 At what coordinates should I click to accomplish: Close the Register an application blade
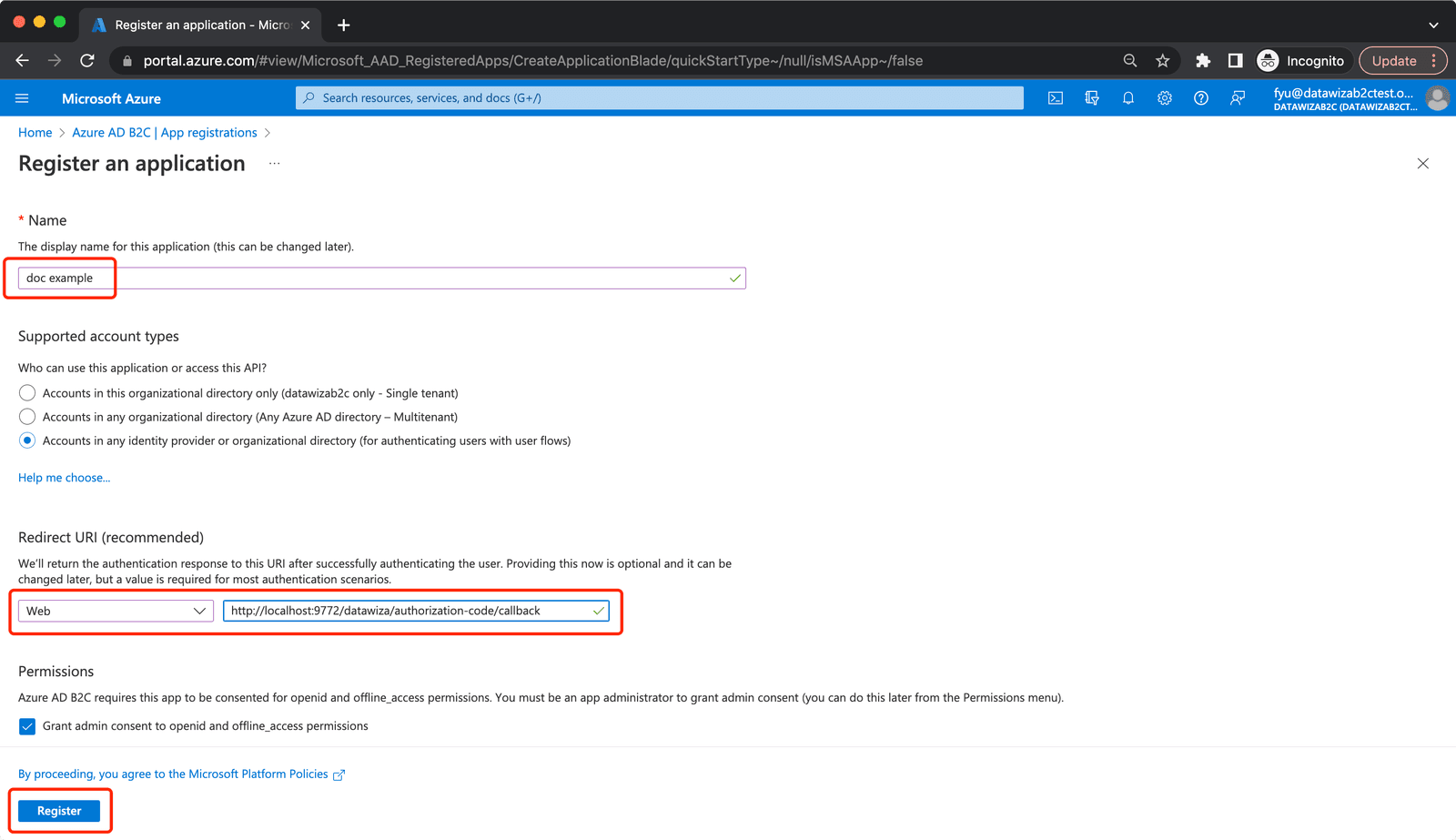1423,164
